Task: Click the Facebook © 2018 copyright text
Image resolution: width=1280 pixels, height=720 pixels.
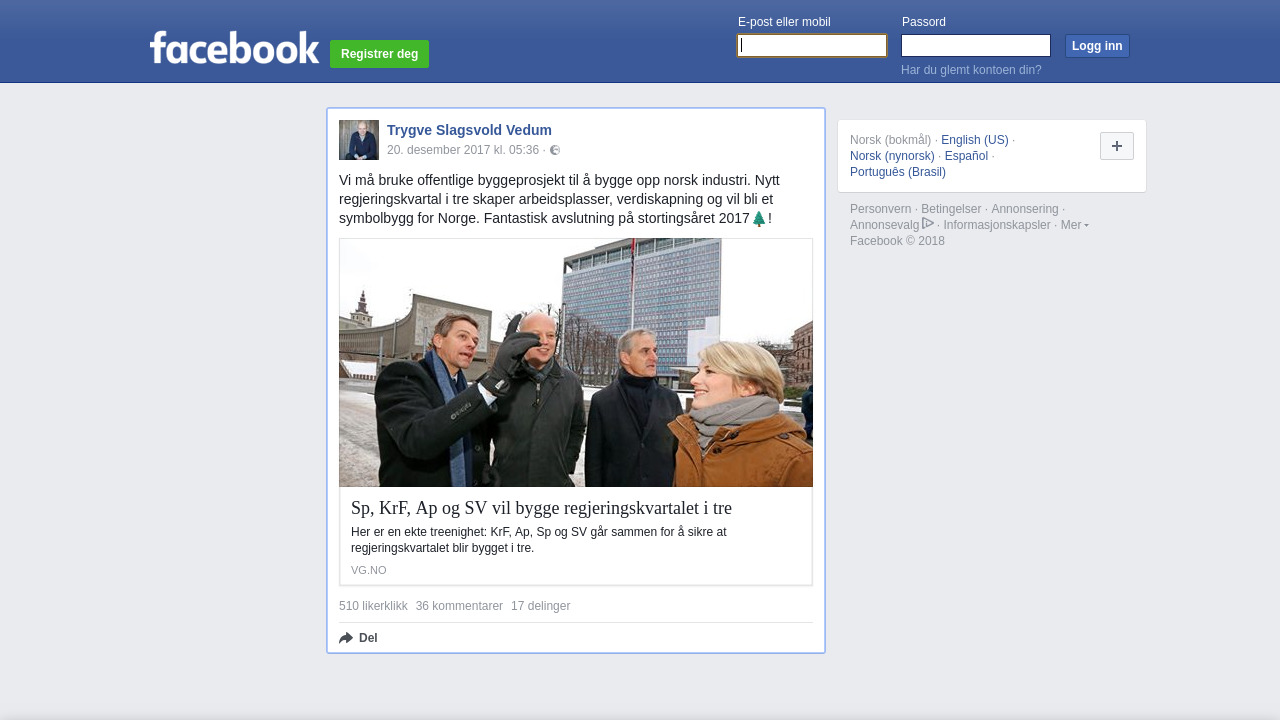Action: tap(897, 241)
